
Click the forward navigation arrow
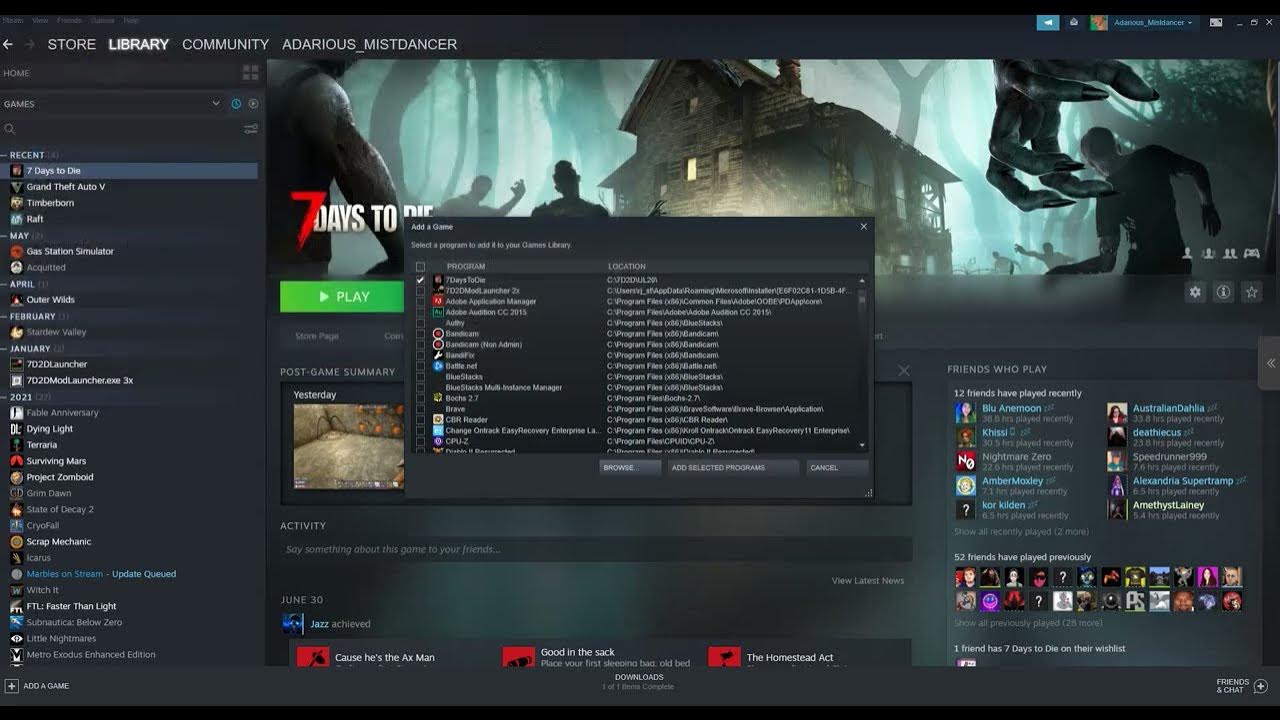[x=29, y=44]
